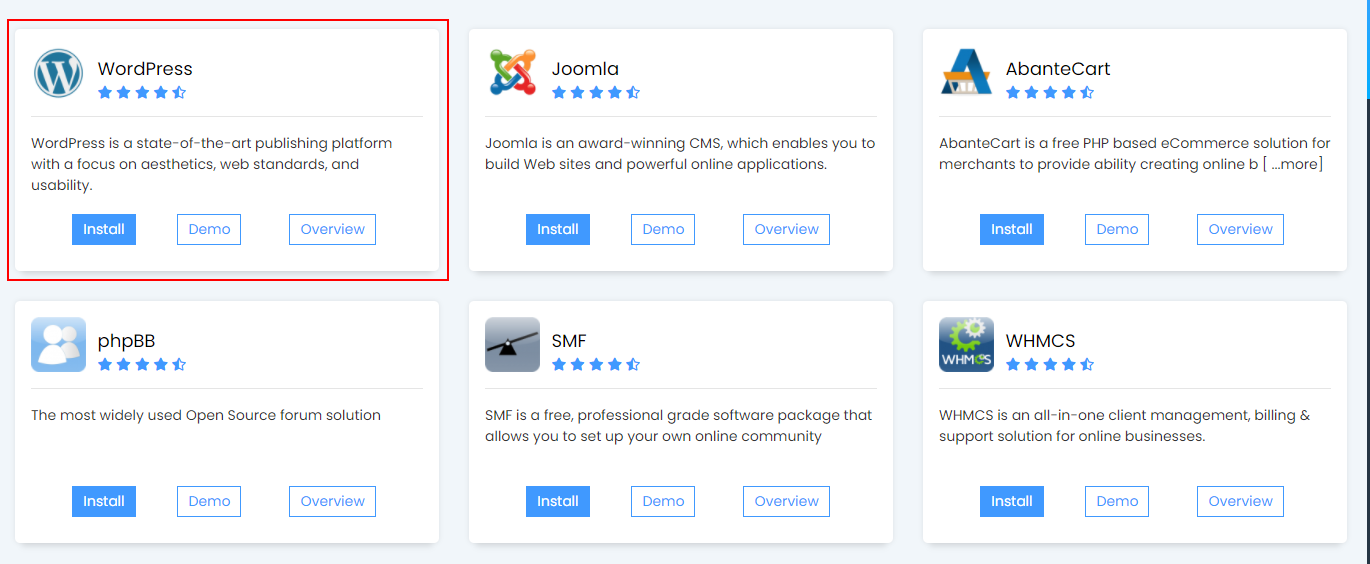This screenshot has width=1370, height=564.
Task: Click the Joomla title text
Action: click(x=585, y=69)
